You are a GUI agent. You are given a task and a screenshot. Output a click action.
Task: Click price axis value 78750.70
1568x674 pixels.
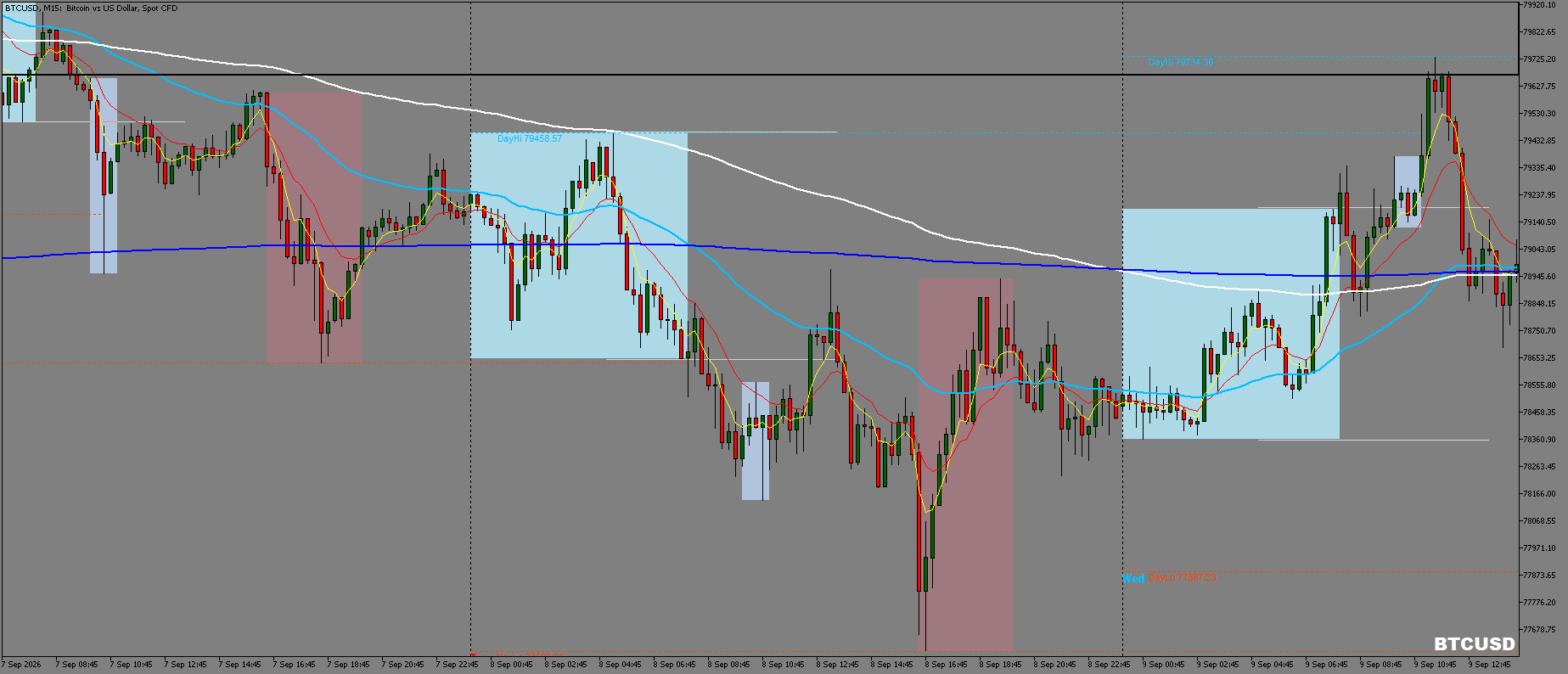pyautogui.click(x=1539, y=331)
